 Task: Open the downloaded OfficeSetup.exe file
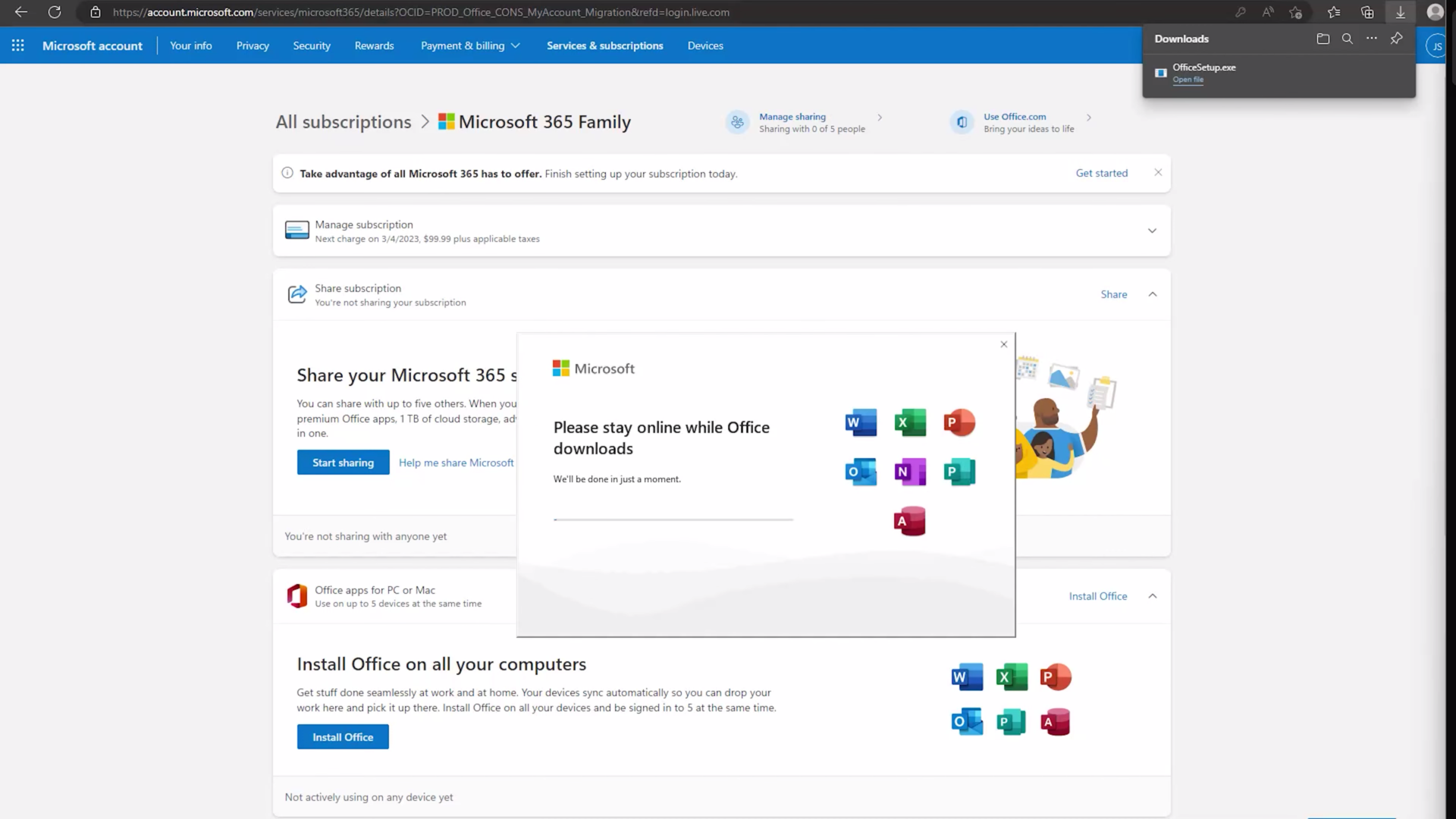click(x=1188, y=79)
